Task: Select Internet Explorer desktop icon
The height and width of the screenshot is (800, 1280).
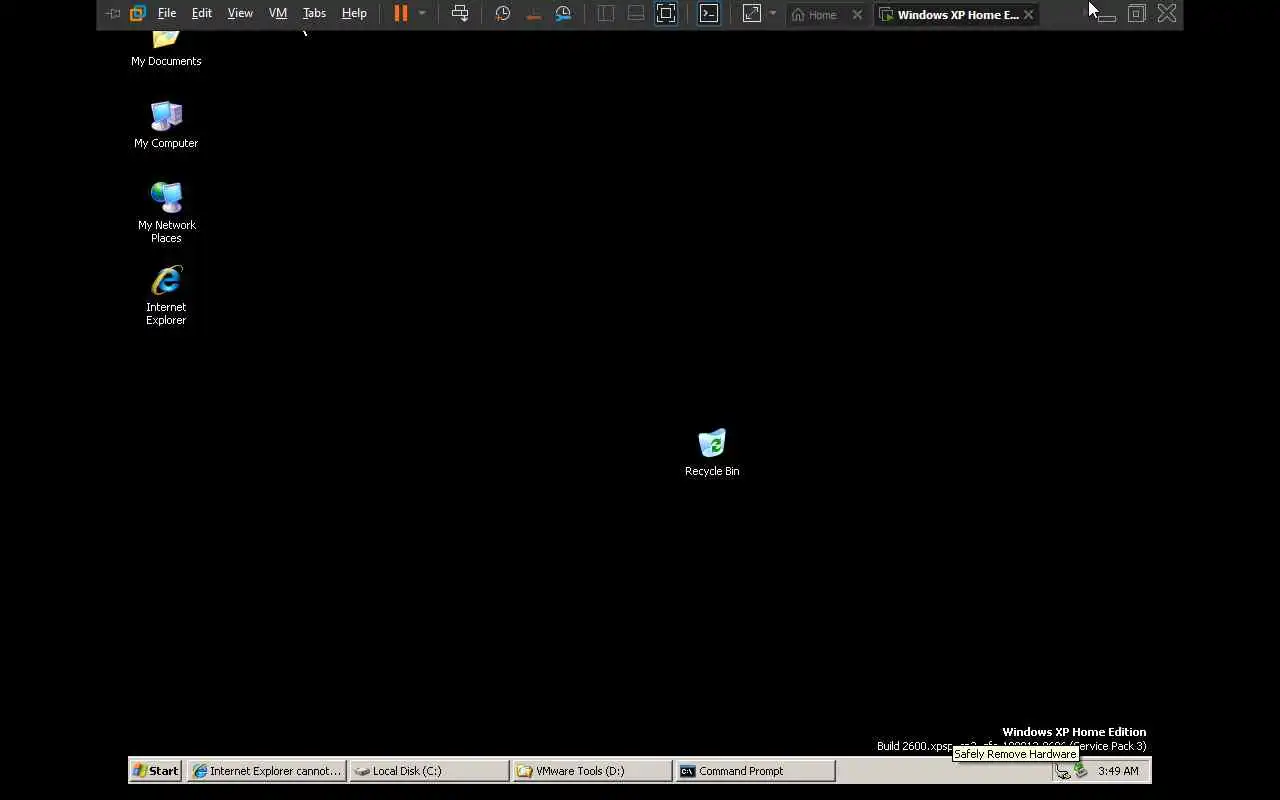Action: [x=166, y=295]
